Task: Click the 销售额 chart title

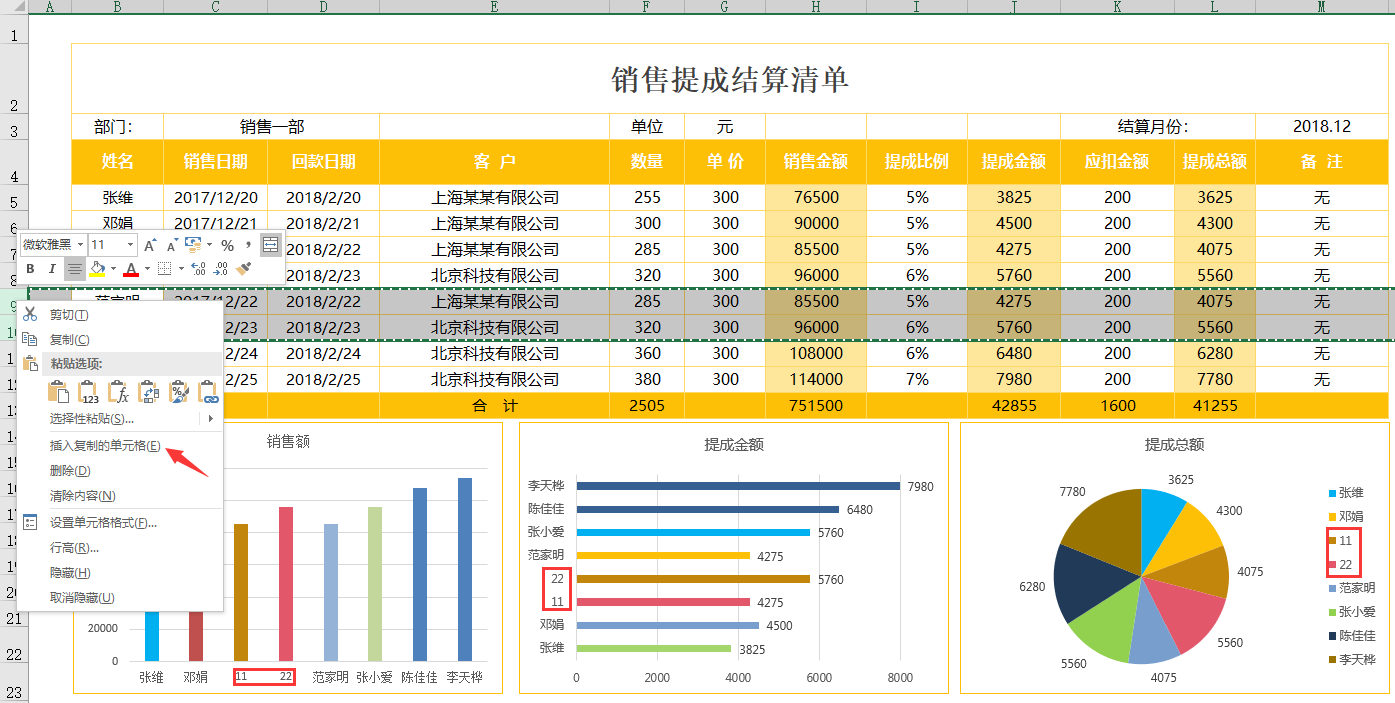Action: tap(287, 440)
